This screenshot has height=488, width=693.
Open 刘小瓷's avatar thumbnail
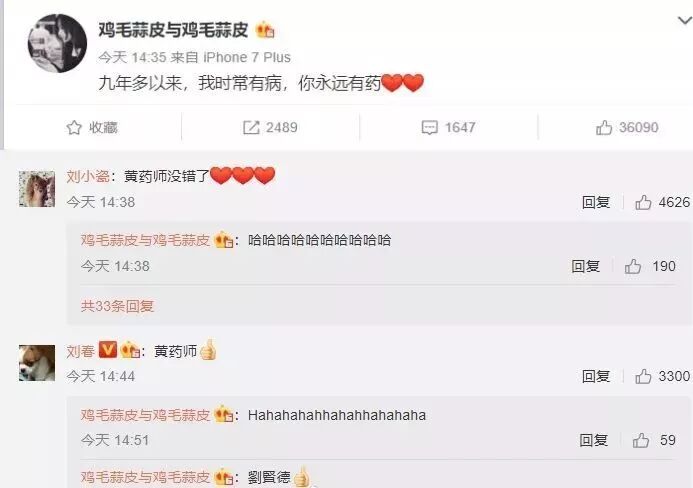pyautogui.click(x=37, y=189)
